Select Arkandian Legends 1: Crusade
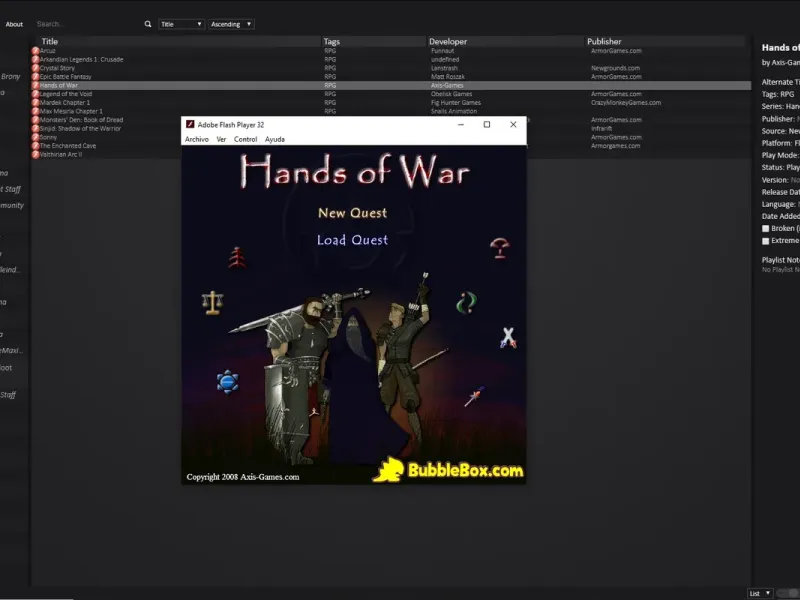Image resolution: width=800 pixels, height=600 pixels. coord(391,59)
